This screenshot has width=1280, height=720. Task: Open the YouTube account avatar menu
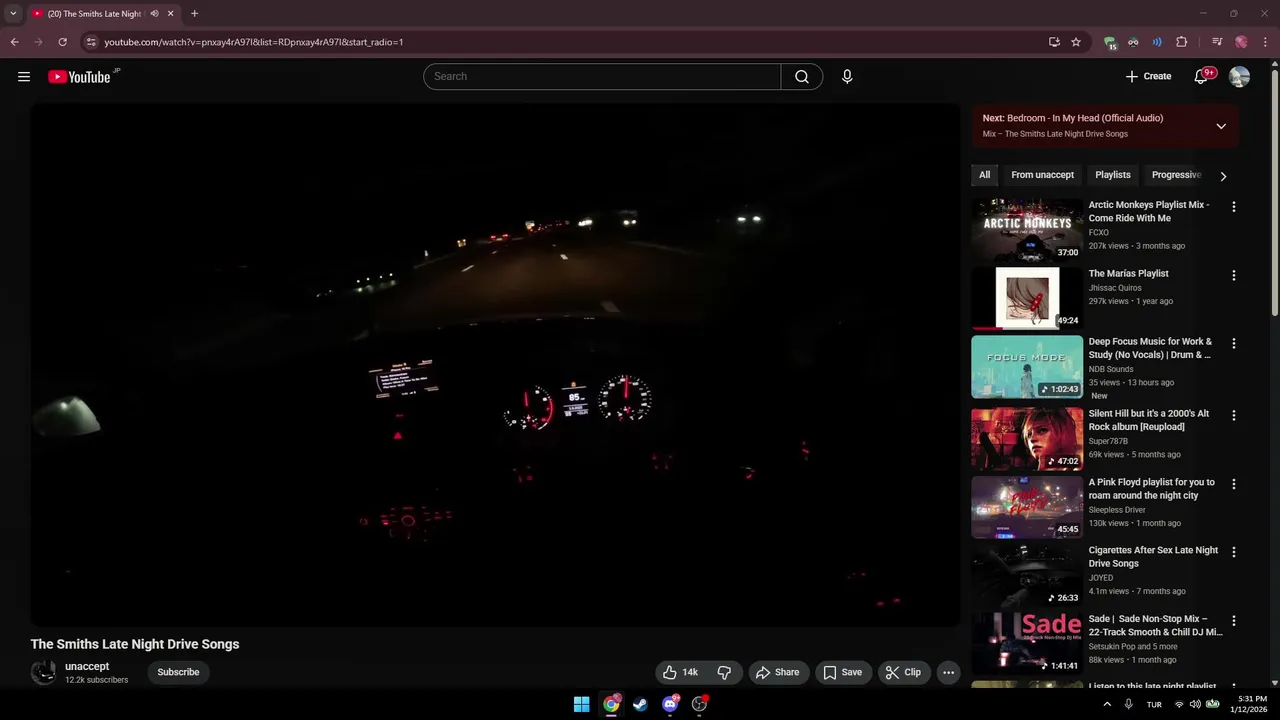tap(1239, 76)
